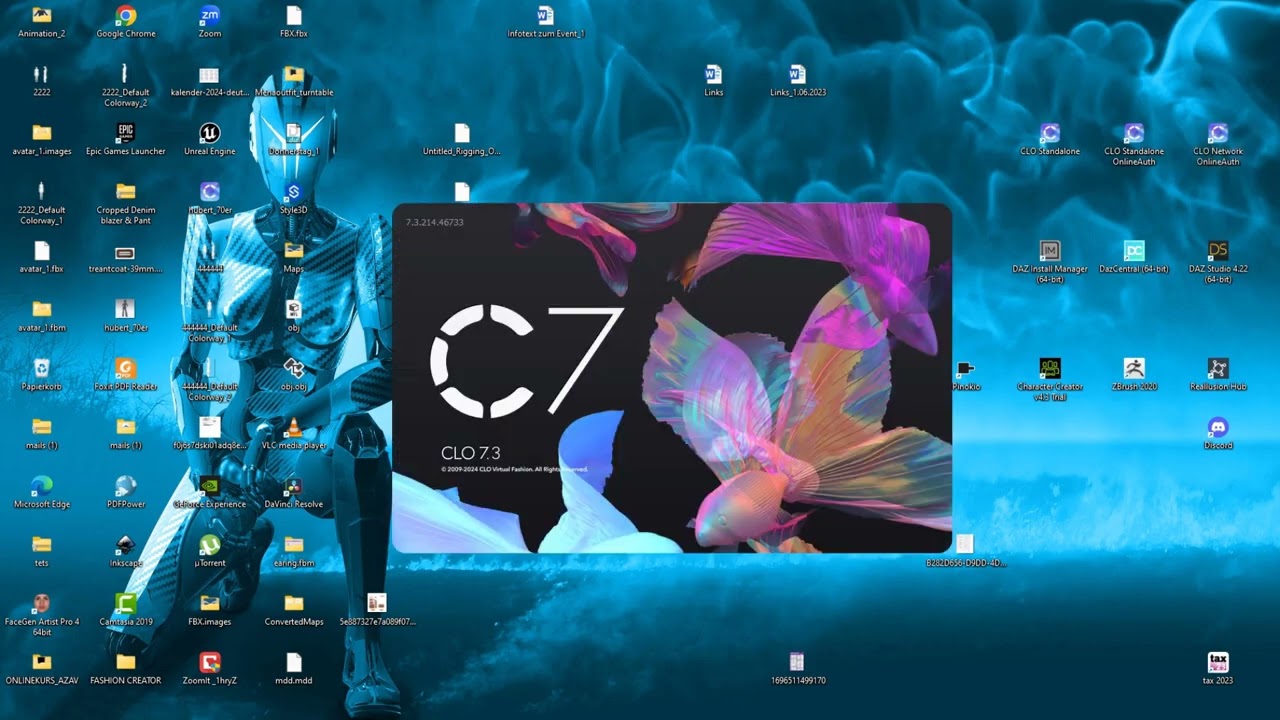This screenshot has height=720, width=1280.
Task: Select the avatar_1.fbm folder
Action: tap(41, 309)
